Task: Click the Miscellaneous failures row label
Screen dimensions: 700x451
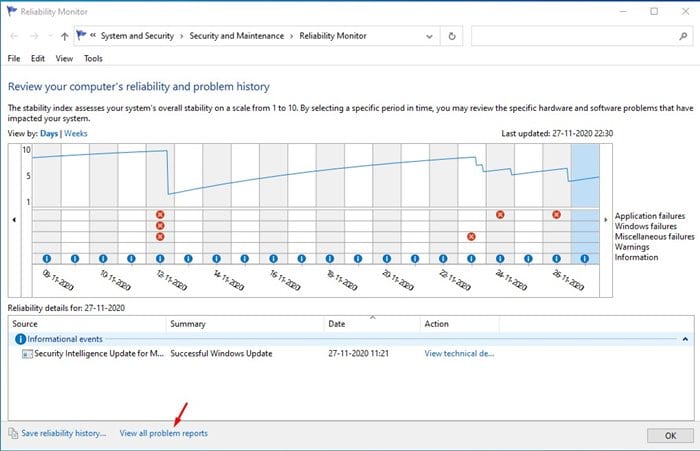Action: click(x=654, y=237)
